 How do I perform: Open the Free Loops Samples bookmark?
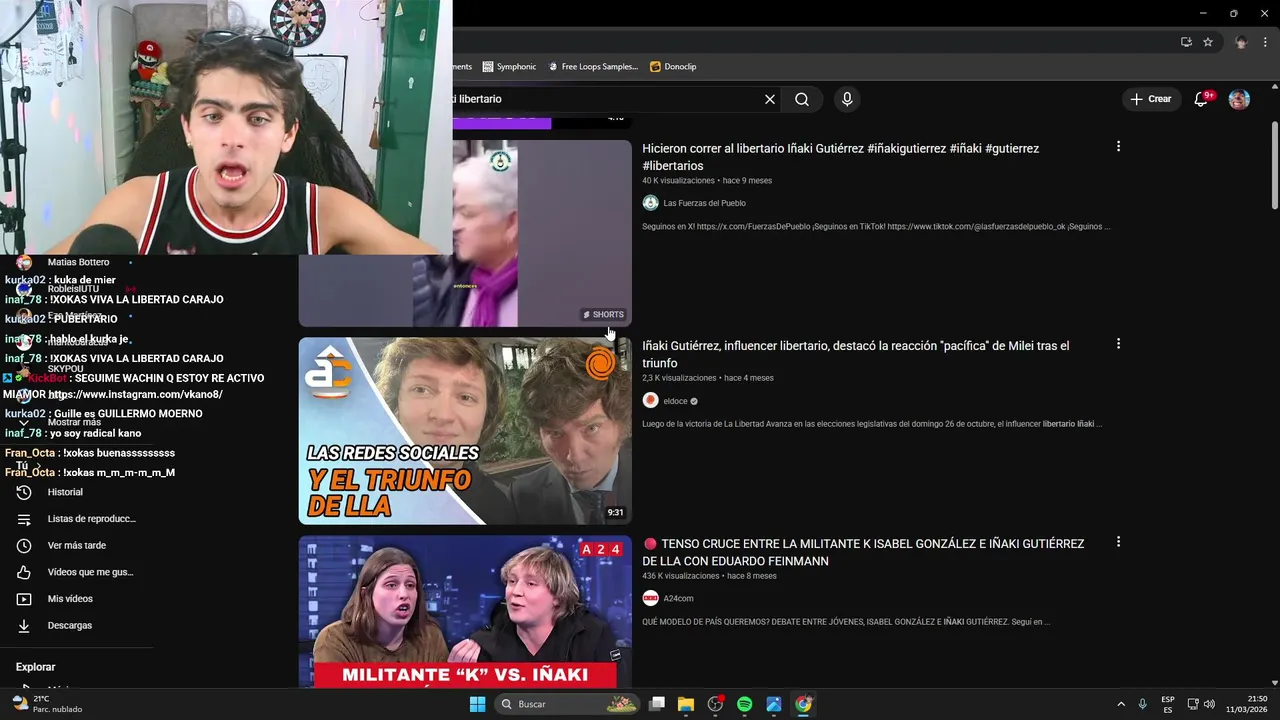click(593, 66)
